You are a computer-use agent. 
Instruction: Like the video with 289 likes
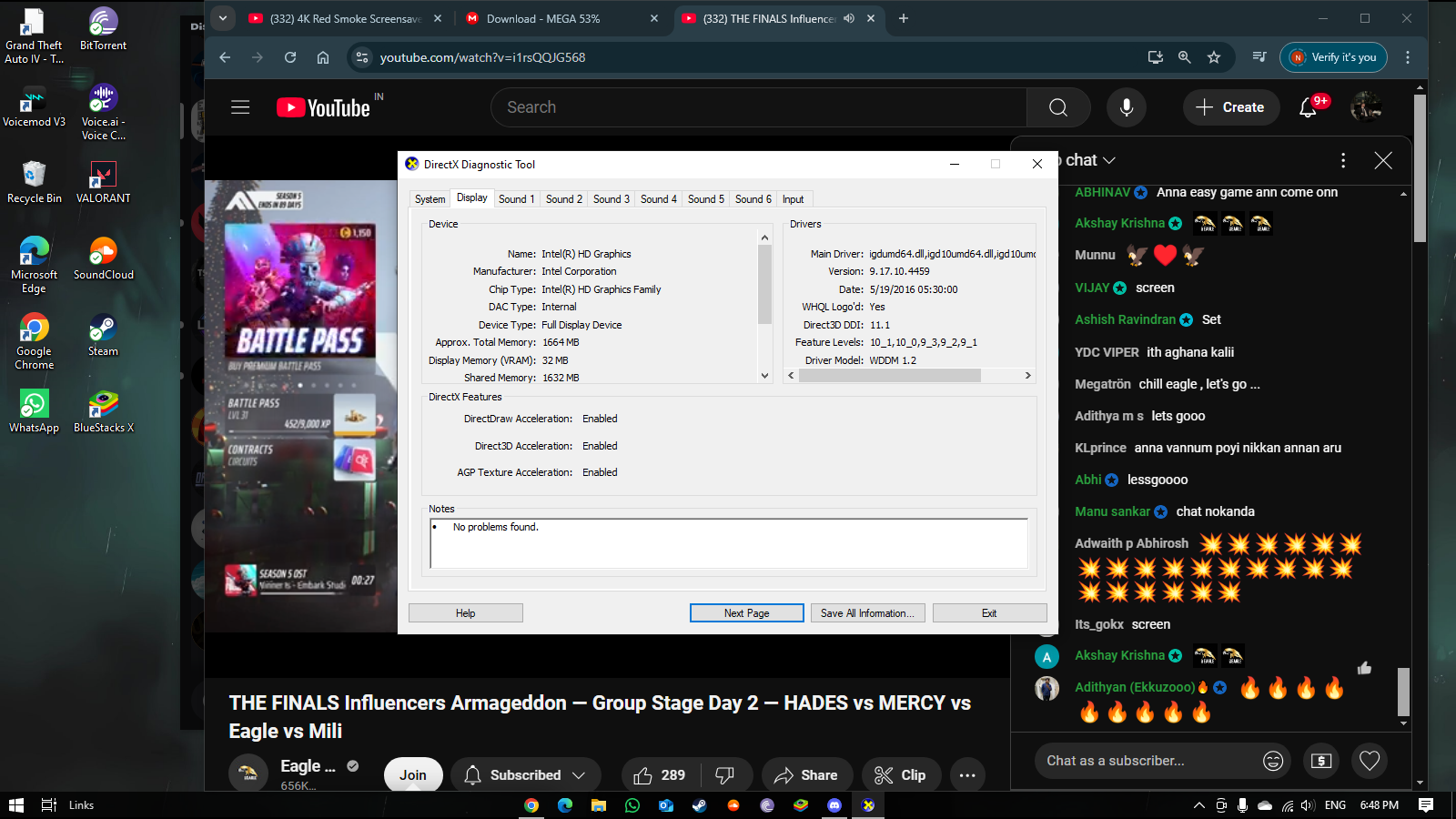(660, 775)
